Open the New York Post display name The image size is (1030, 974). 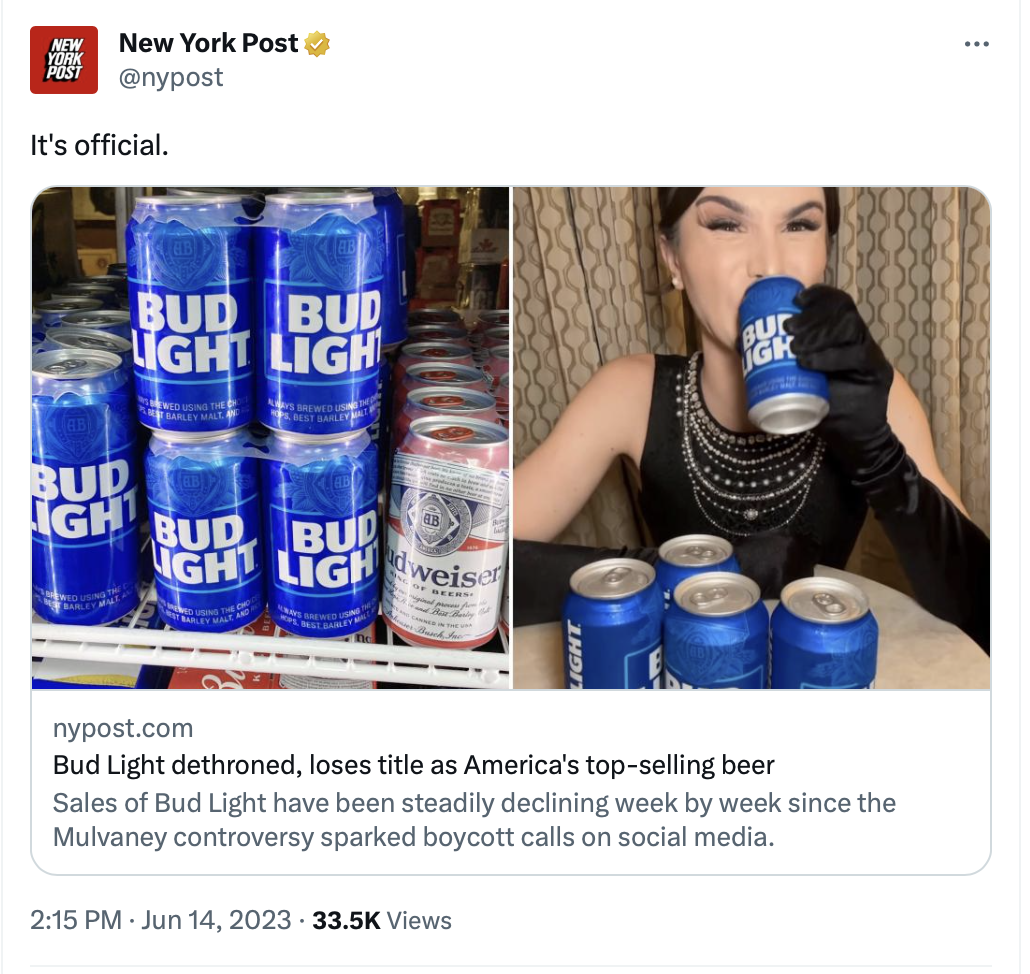point(208,43)
